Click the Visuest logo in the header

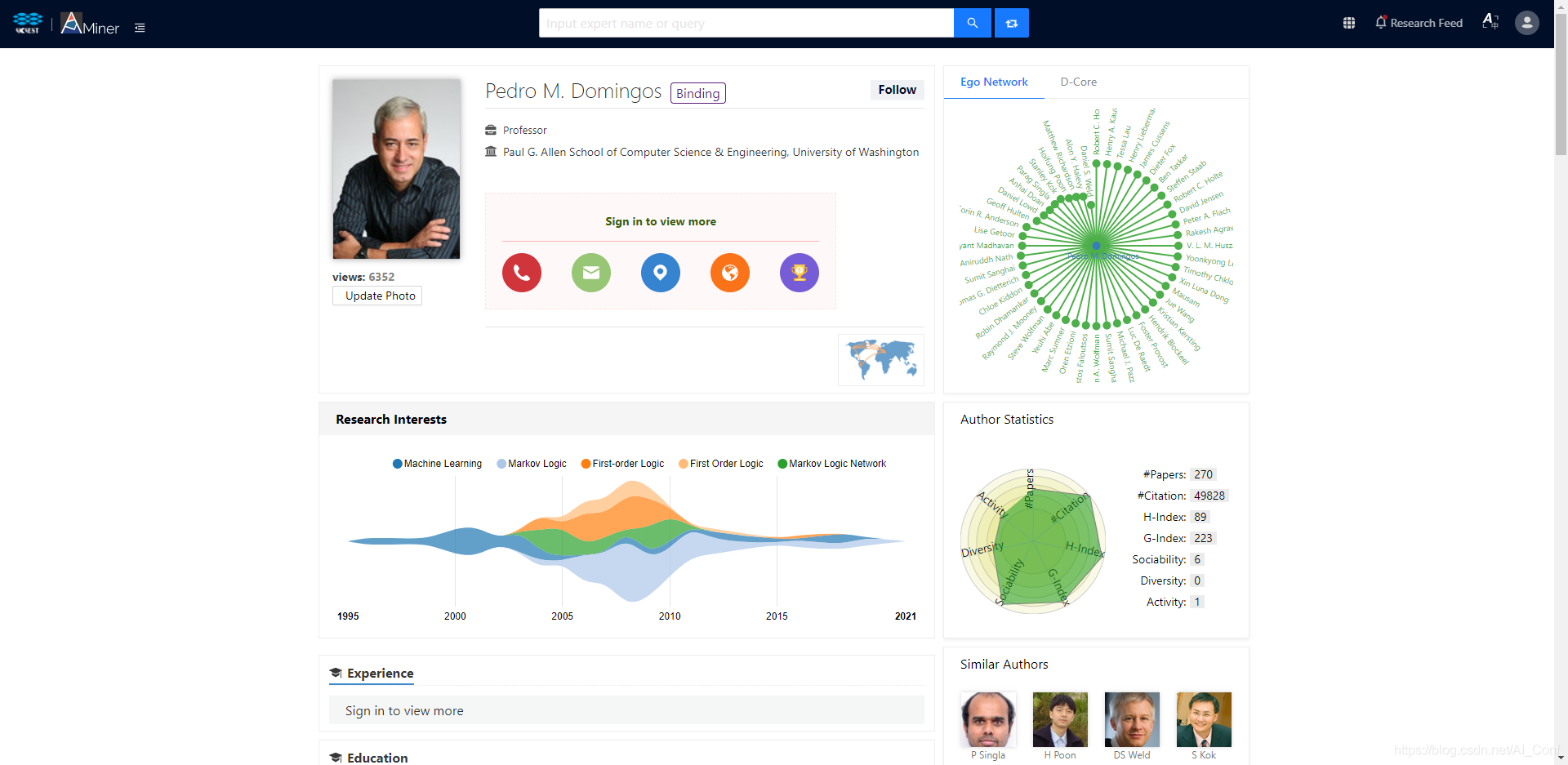[x=27, y=23]
